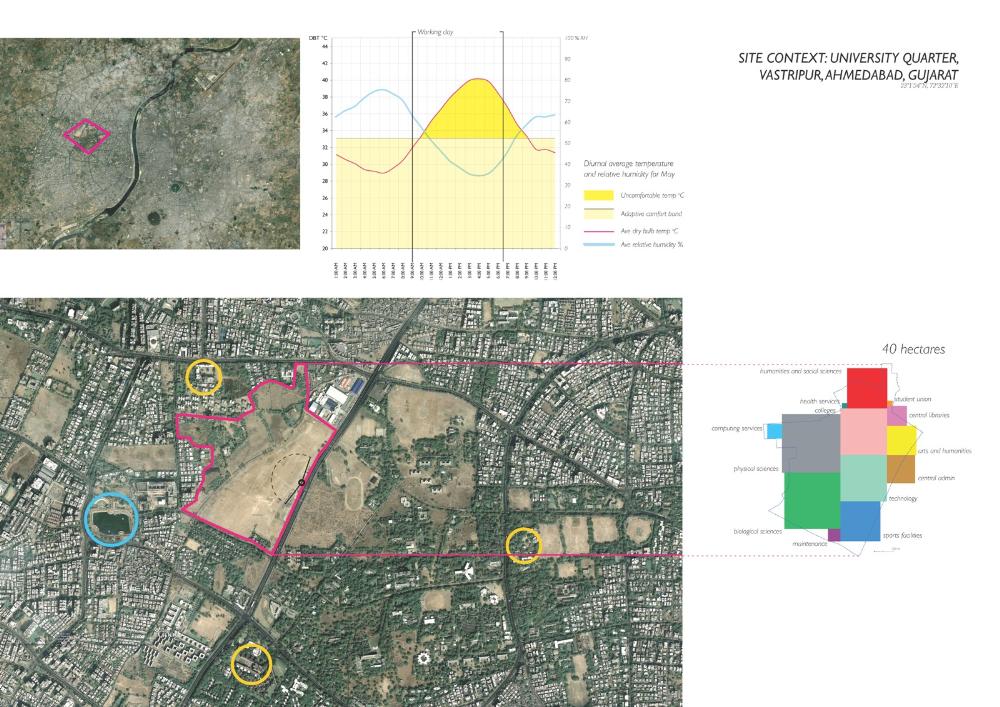Image resolution: width=1000 pixels, height=707 pixels.
Task: Click the yellow circle right of site
Action: (x=524, y=545)
